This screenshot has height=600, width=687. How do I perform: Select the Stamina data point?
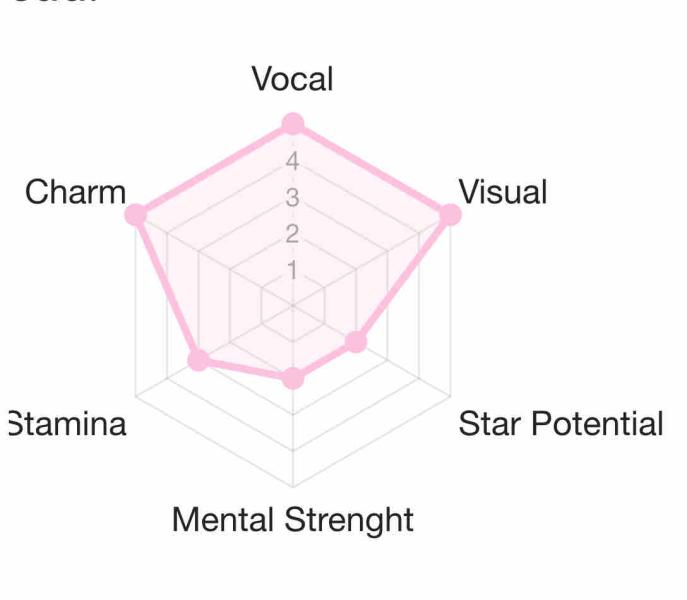tap(198, 360)
